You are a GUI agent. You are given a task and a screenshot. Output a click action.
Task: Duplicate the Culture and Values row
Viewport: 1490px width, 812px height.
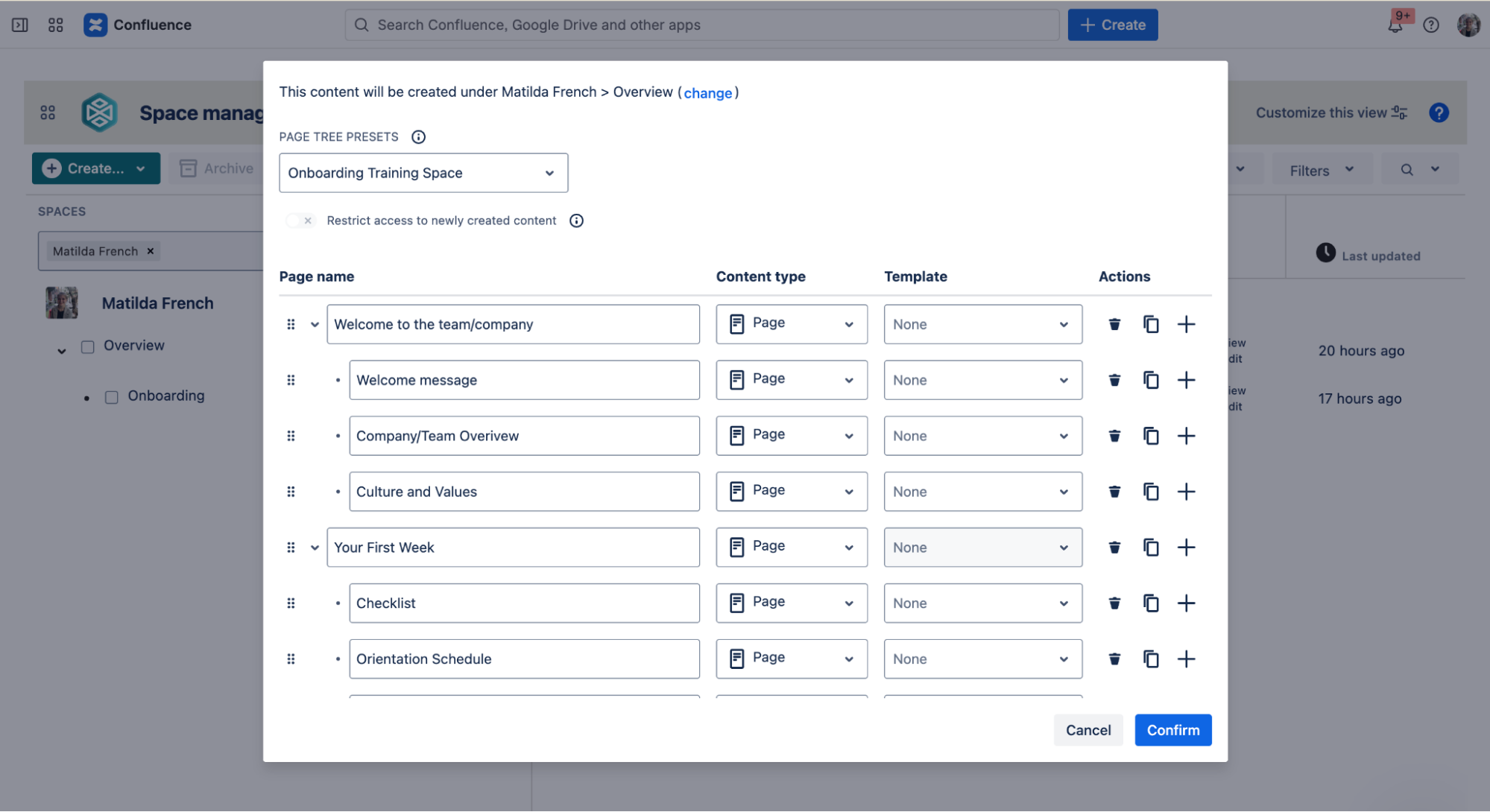point(1151,492)
